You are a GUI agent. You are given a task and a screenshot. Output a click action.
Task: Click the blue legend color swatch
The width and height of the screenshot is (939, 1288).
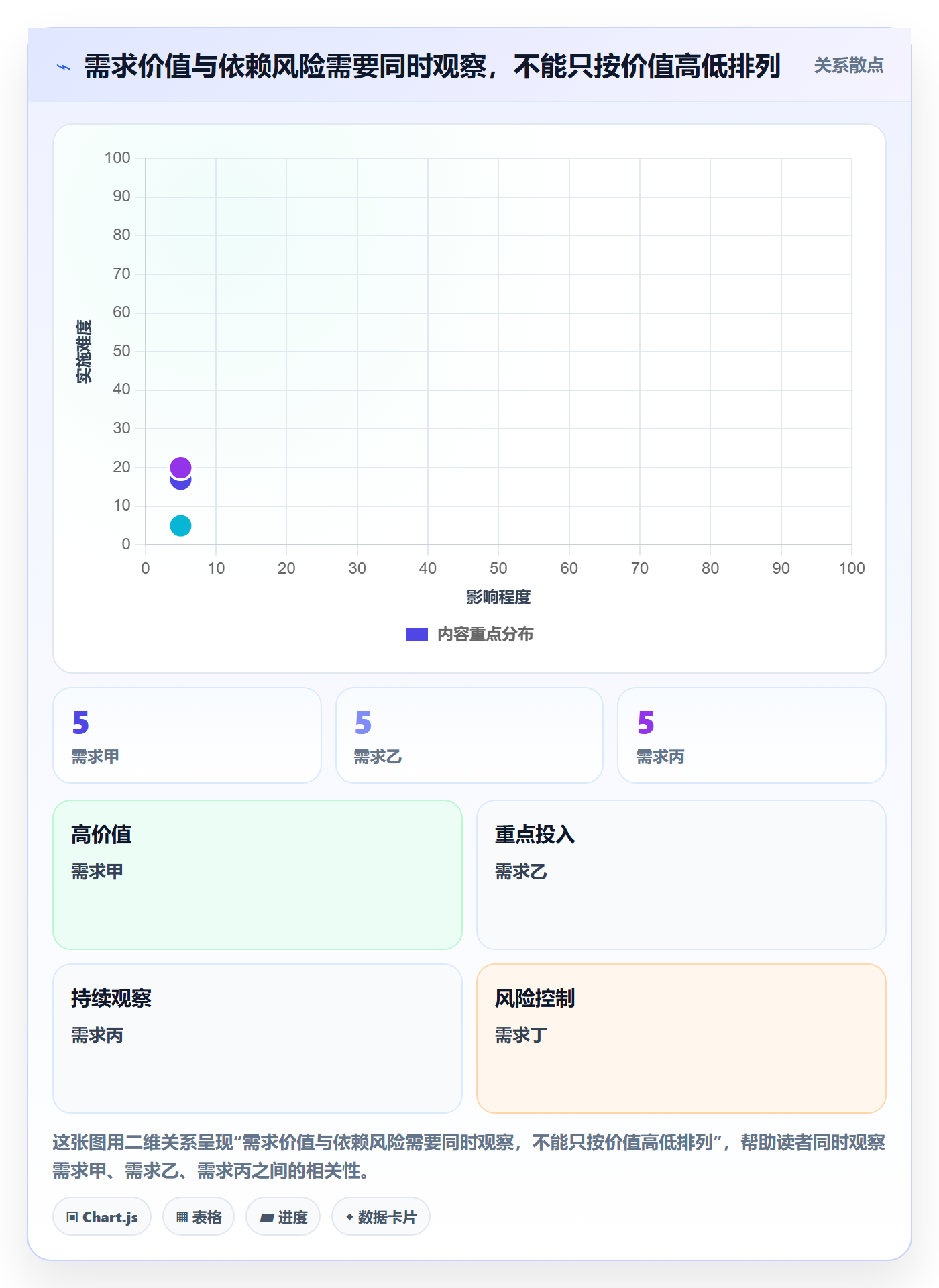click(x=417, y=635)
